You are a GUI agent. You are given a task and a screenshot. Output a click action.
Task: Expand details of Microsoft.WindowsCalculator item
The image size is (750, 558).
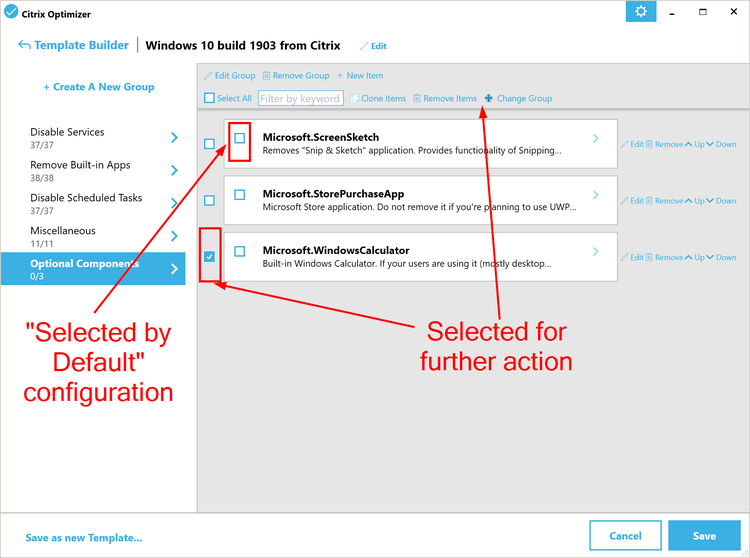[596, 251]
